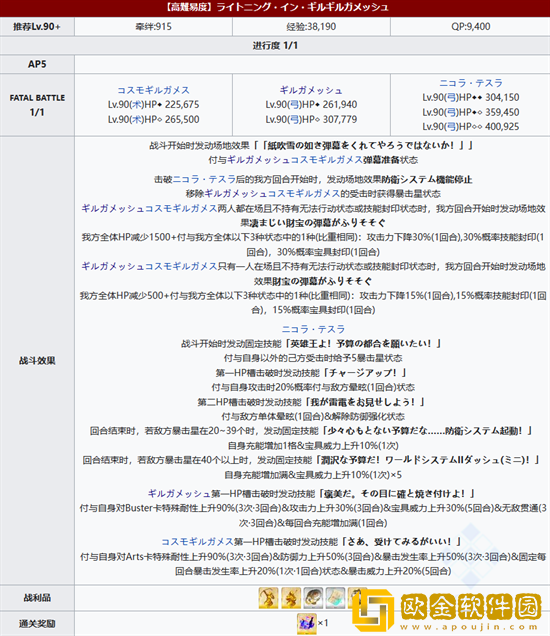The image size is (550, 636).
Task: Click the さあ、受けてみるがいい! skill name
Action: pos(404,542)
